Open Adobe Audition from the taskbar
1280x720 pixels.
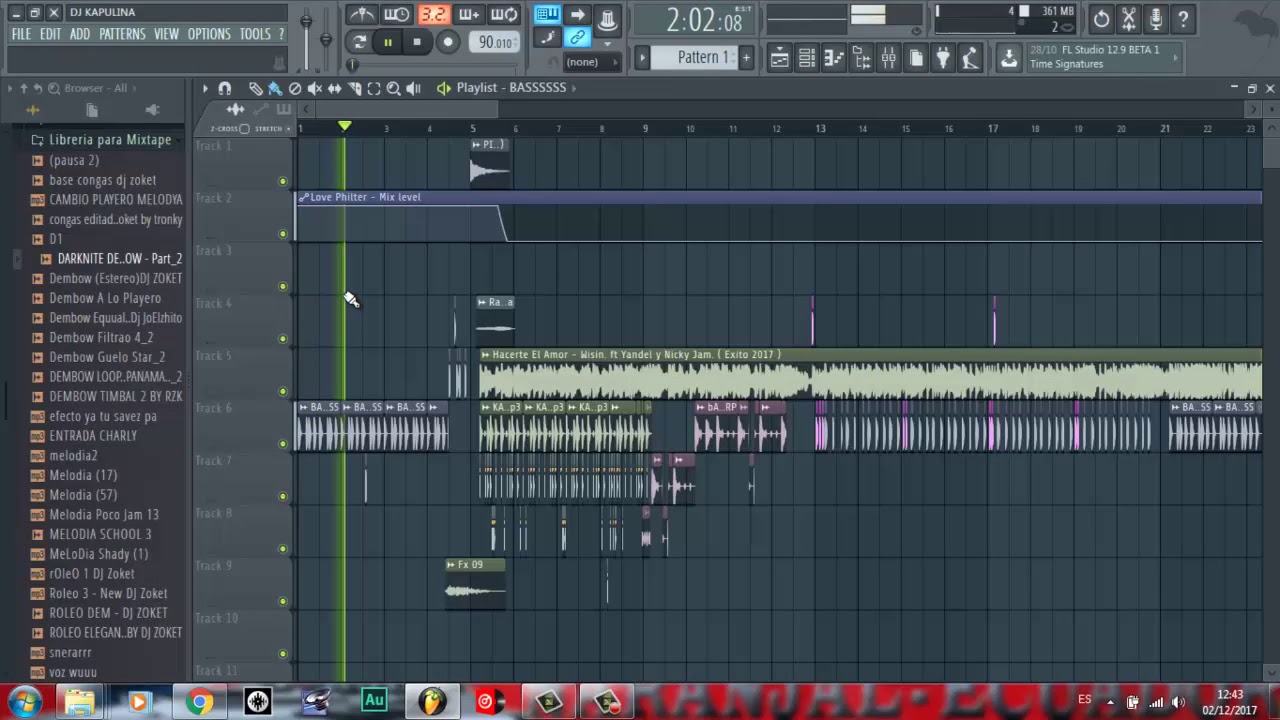tap(374, 701)
